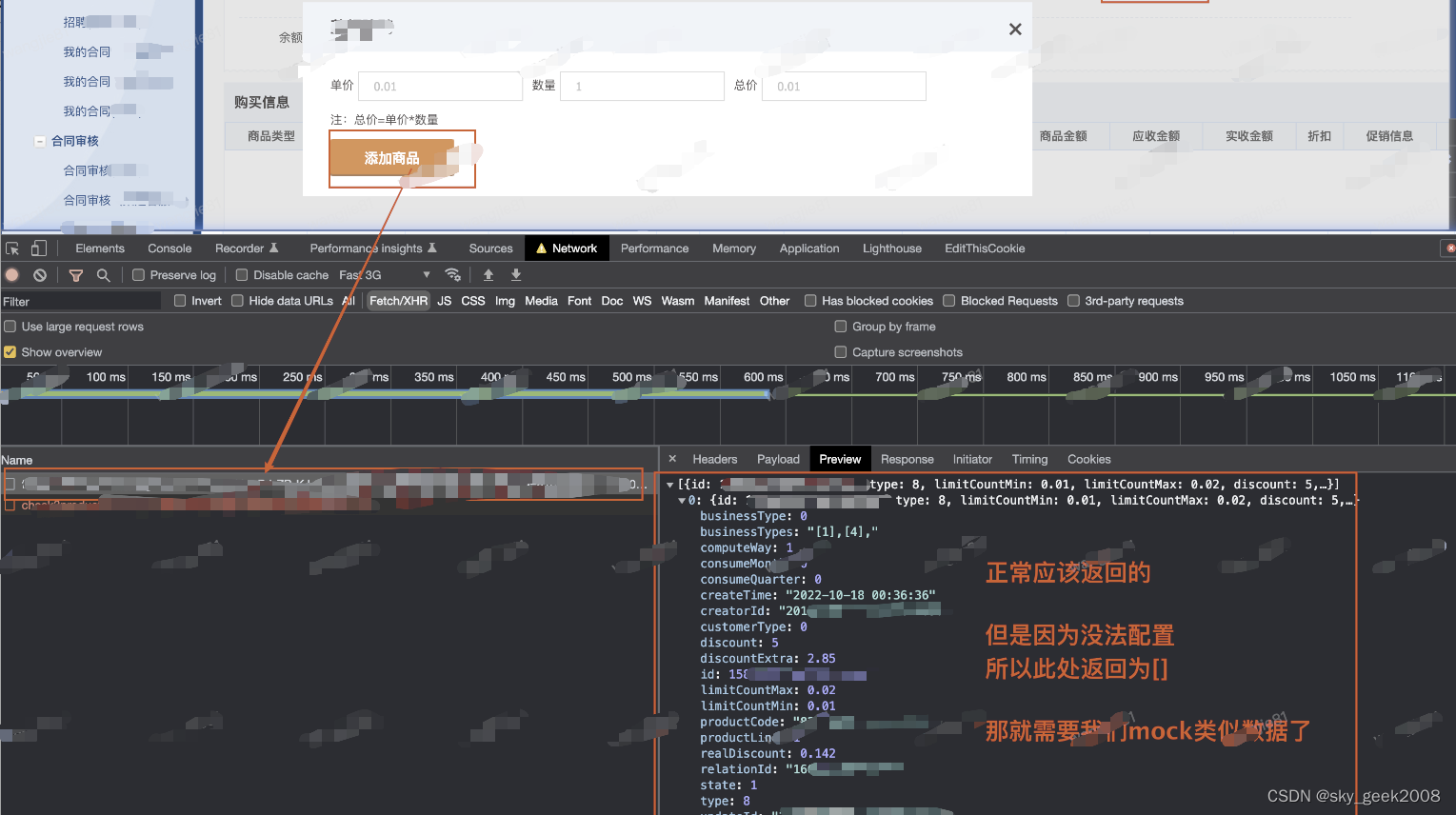
Task: Open the network filter icon
Action: click(75, 275)
